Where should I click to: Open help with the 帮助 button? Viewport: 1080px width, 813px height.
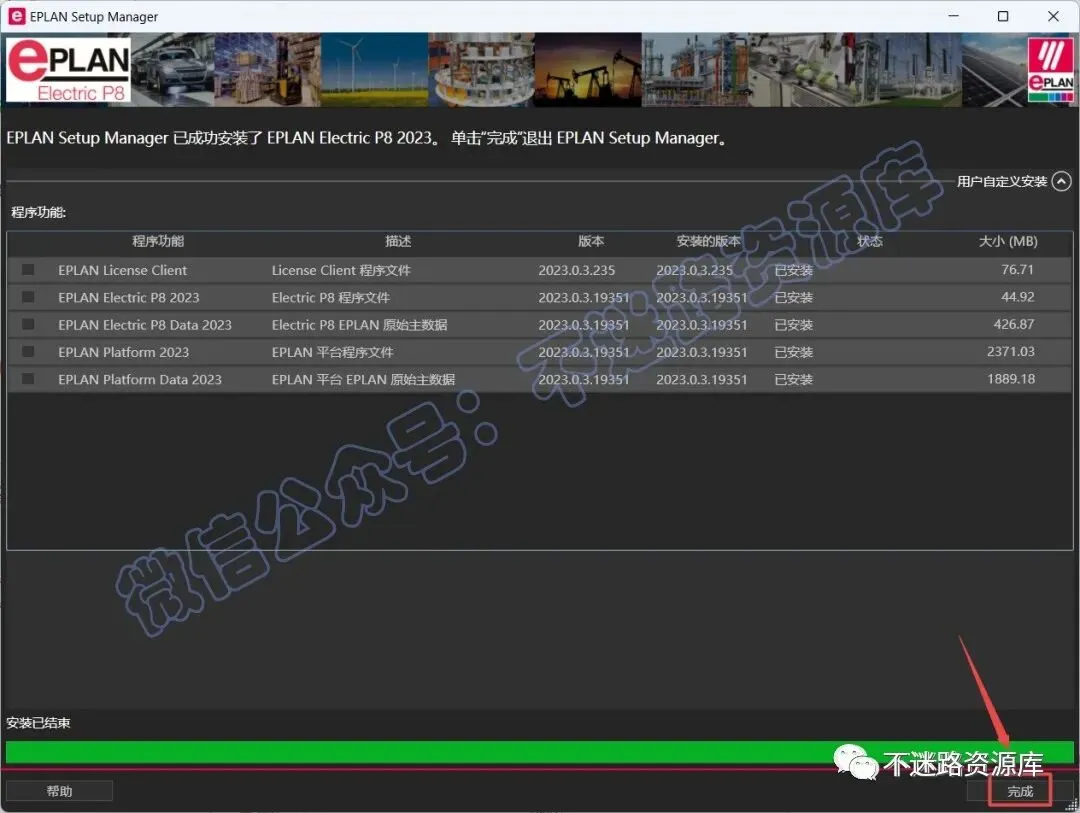click(59, 791)
